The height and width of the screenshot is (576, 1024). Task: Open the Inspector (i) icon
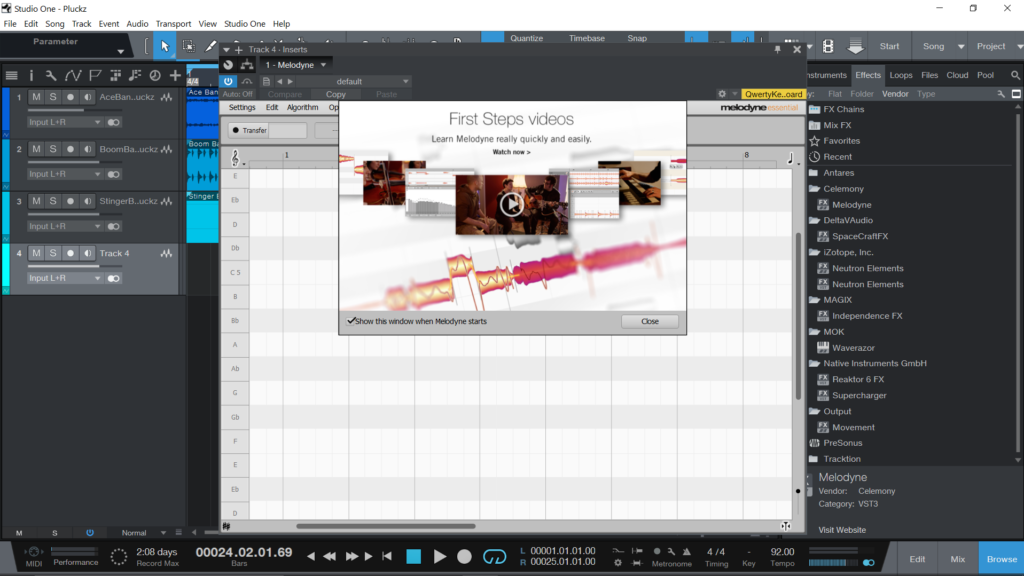click(31, 76)
